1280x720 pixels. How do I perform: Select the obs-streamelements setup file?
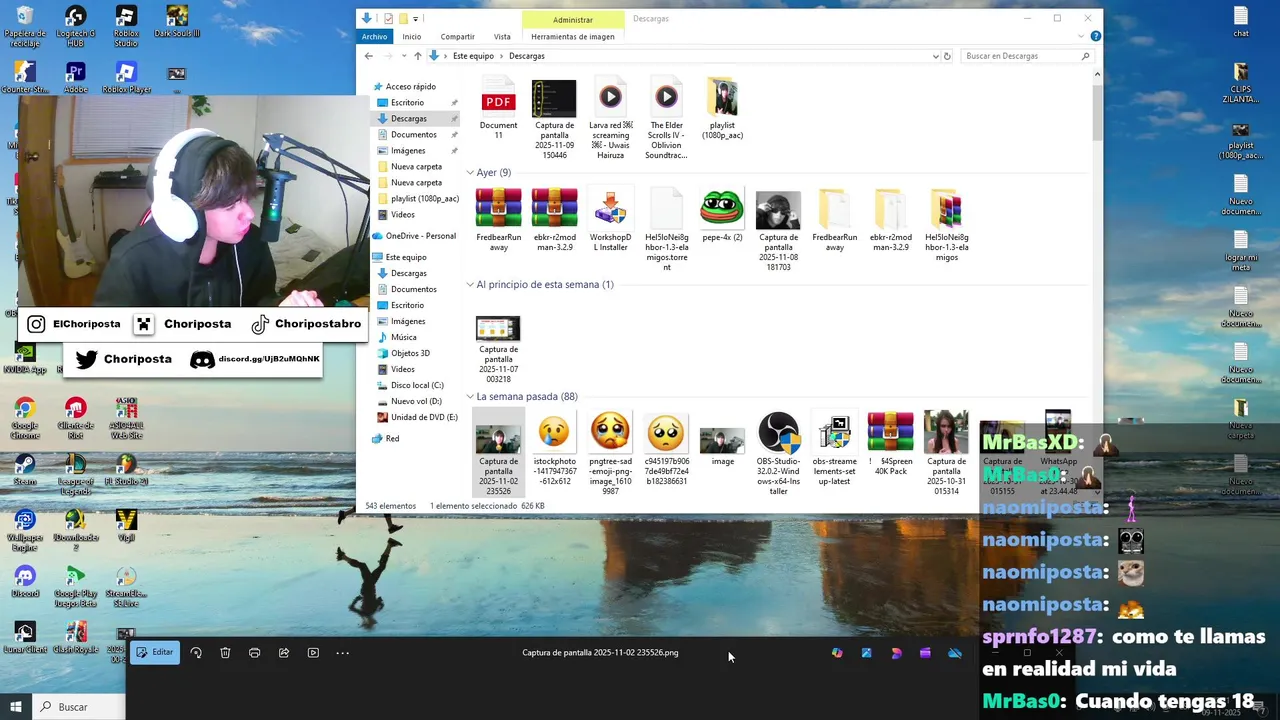point(834,449)
